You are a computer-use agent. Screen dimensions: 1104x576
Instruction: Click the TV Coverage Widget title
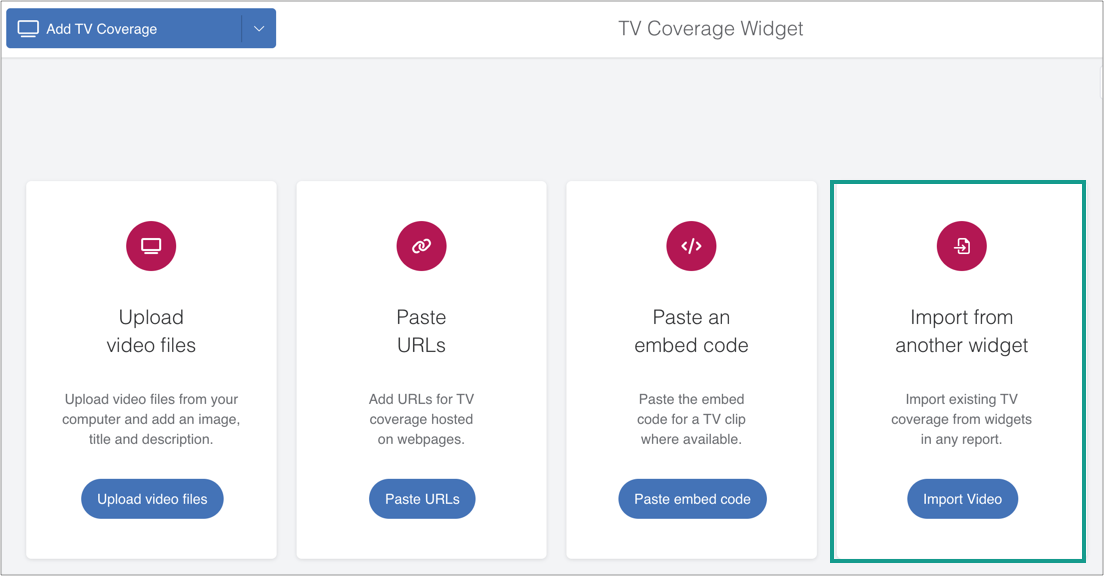pyautogui.click(x=710, y=29)
